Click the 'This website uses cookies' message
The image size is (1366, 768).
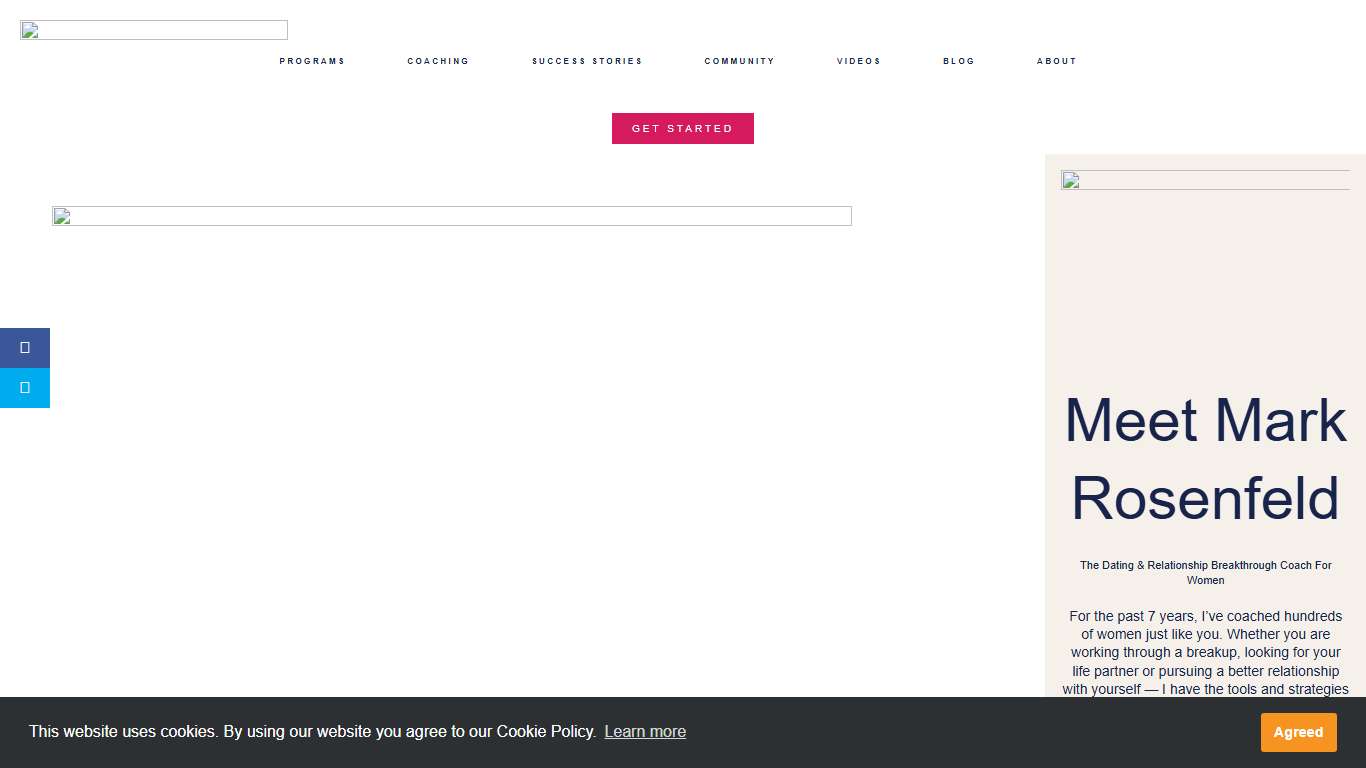312,732
